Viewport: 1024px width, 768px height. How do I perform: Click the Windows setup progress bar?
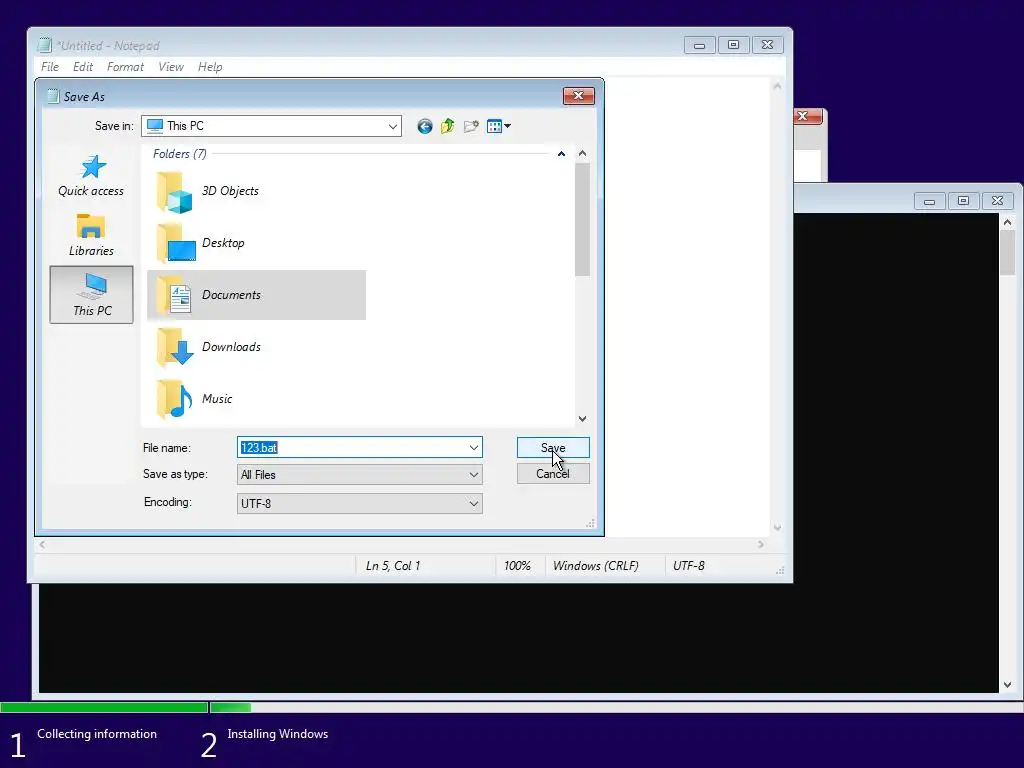[x=512, y=707]
